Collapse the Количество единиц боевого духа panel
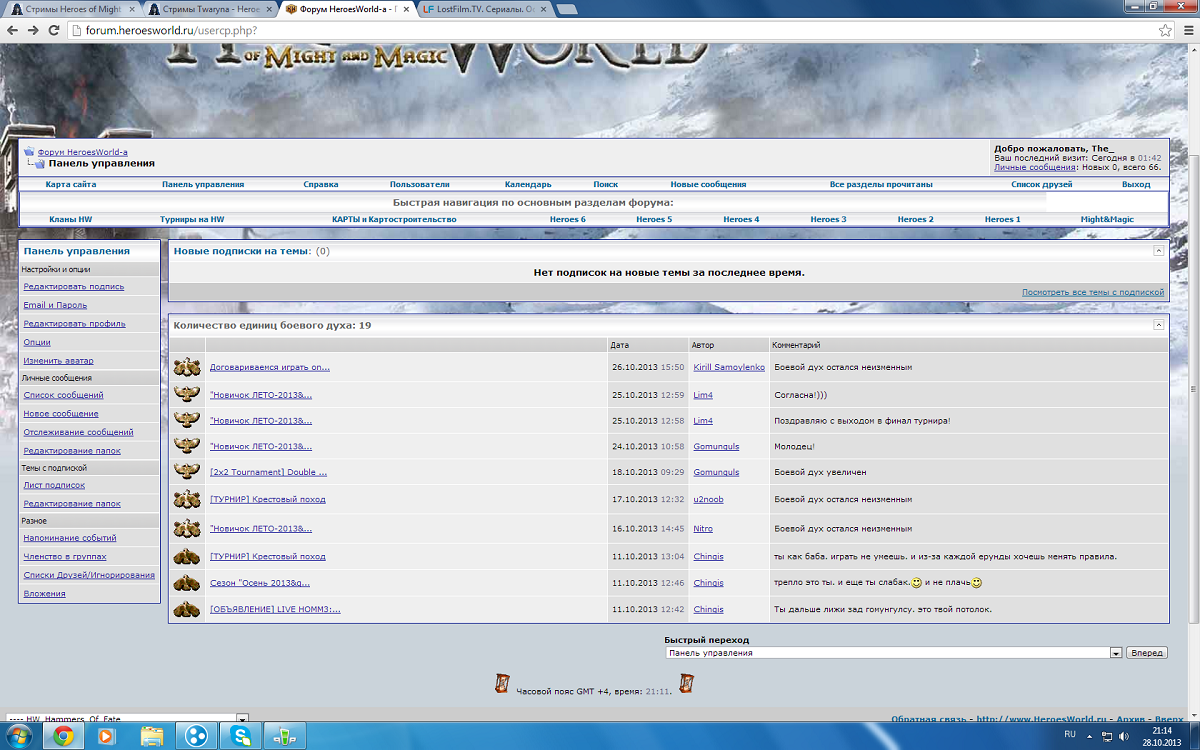This screenshot has height=750, width=1200. coord(1159,325)
